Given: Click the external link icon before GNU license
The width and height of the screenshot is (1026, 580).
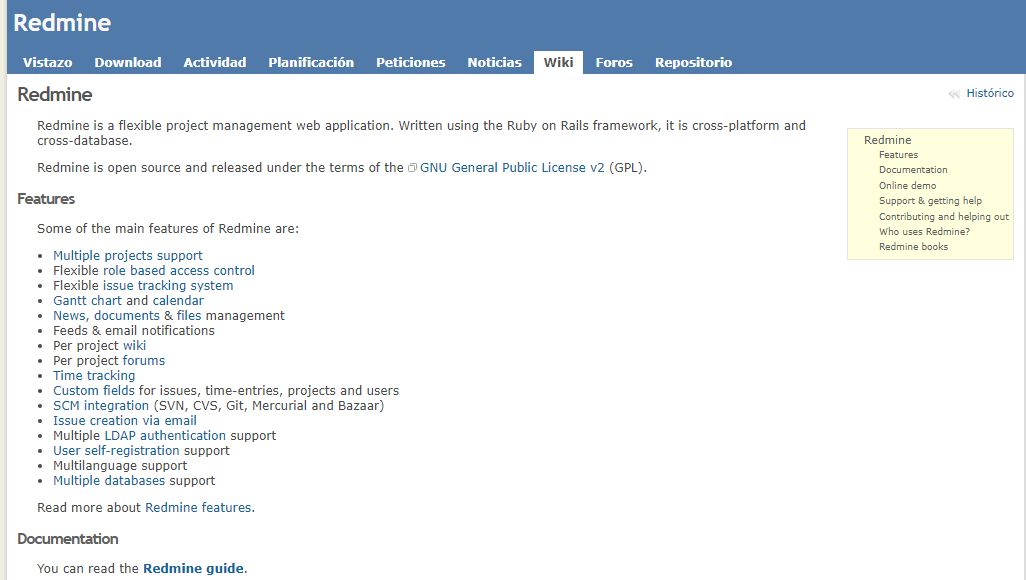Looking at the screenshot, I should click(x=412, y=168).
